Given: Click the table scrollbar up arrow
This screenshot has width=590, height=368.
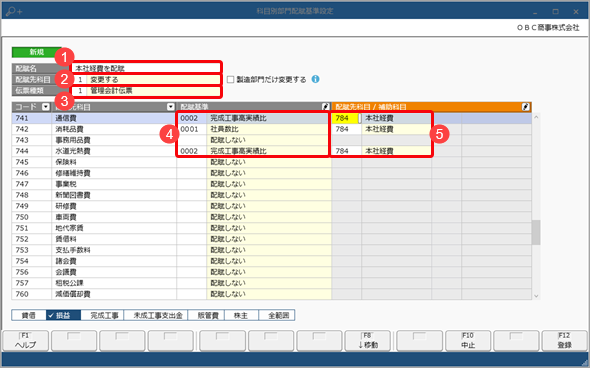Looking at the screenshot, I should 536,117.
